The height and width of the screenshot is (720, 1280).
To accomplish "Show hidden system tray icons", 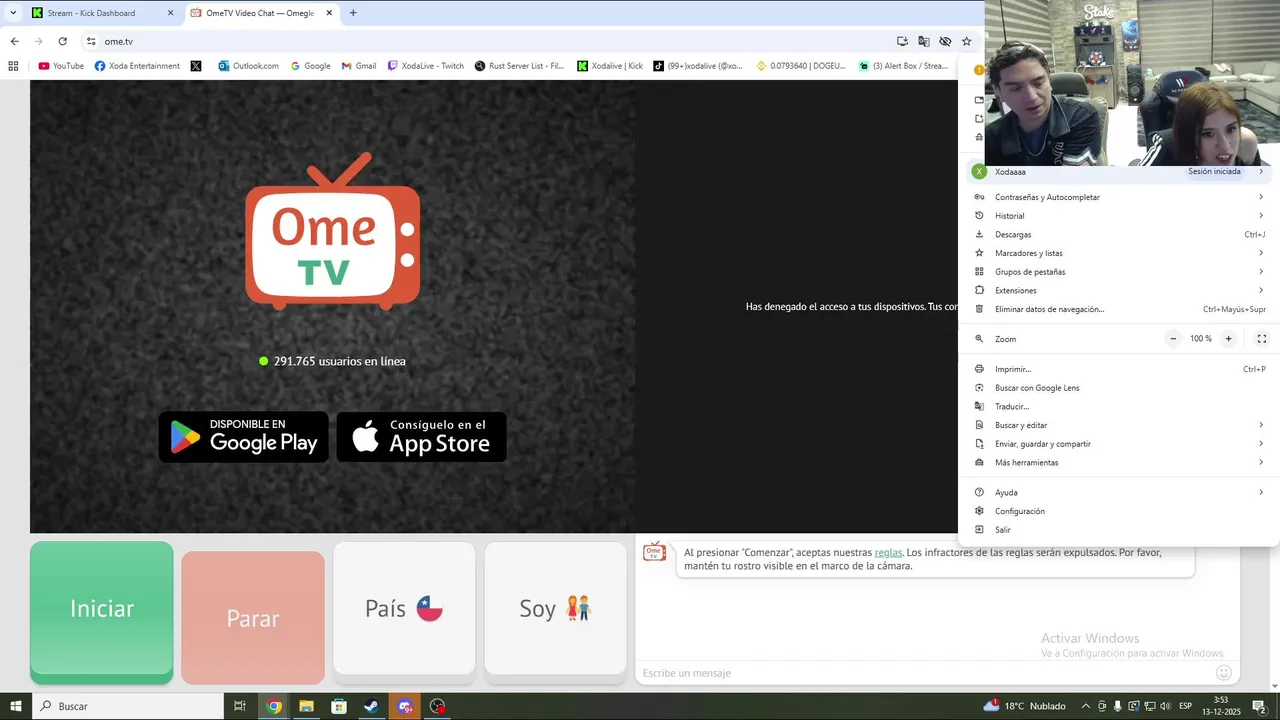I will 1085,706.
